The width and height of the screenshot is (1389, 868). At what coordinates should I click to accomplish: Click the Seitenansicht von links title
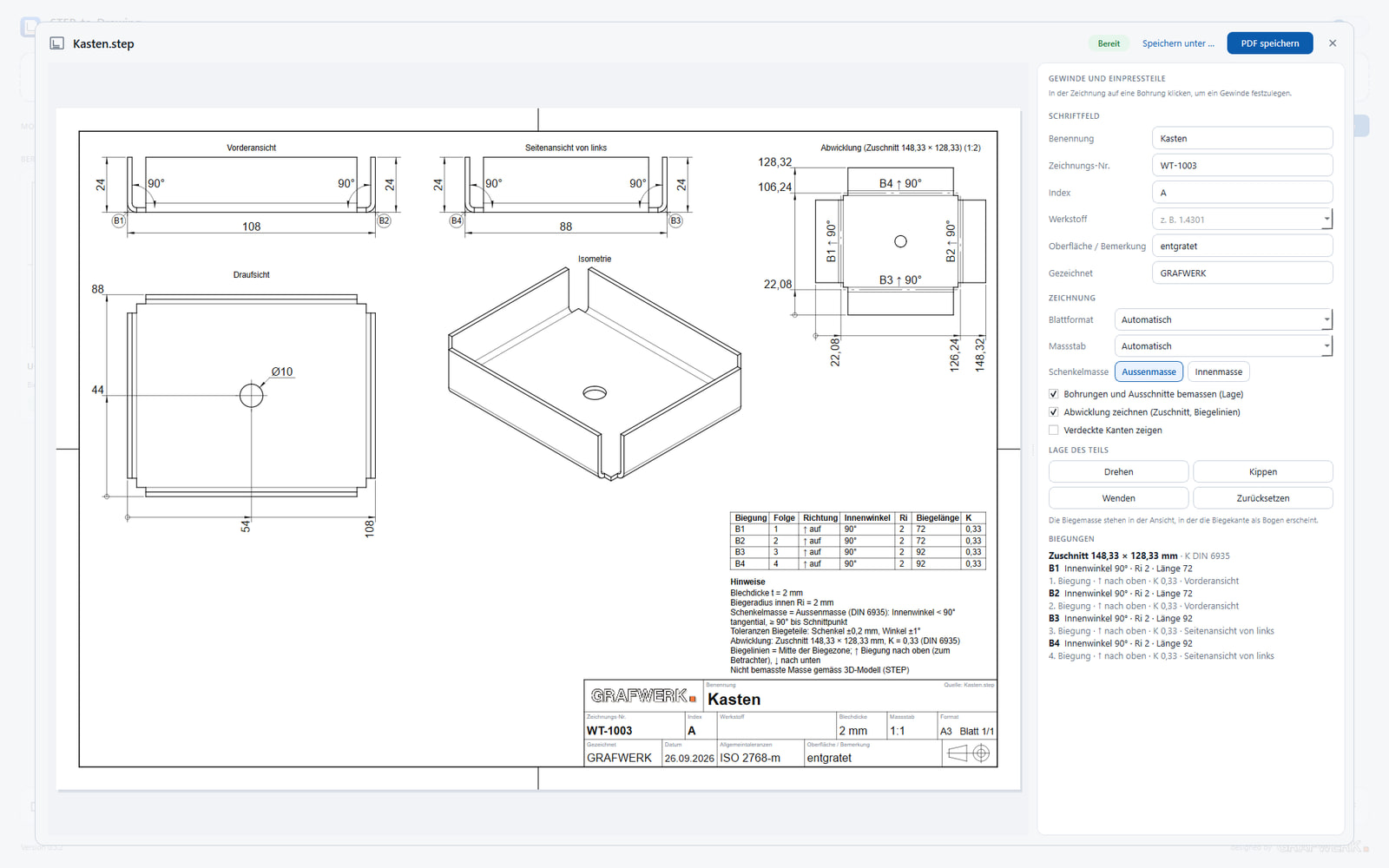coord(566,148)
